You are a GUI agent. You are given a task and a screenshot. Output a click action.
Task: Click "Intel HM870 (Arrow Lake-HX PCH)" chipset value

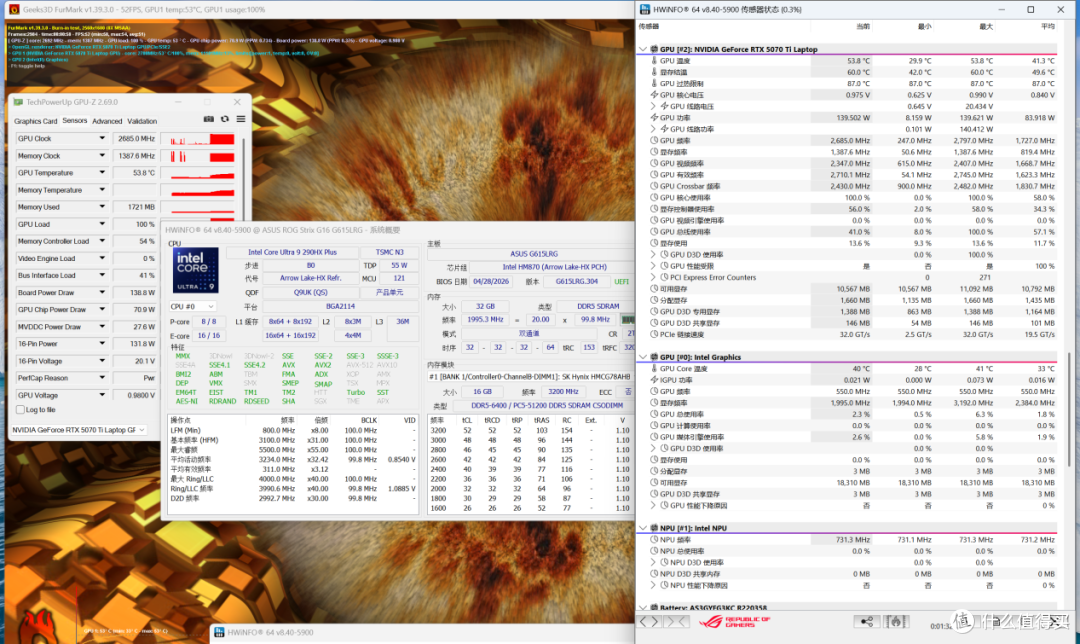tap(554, 267)
